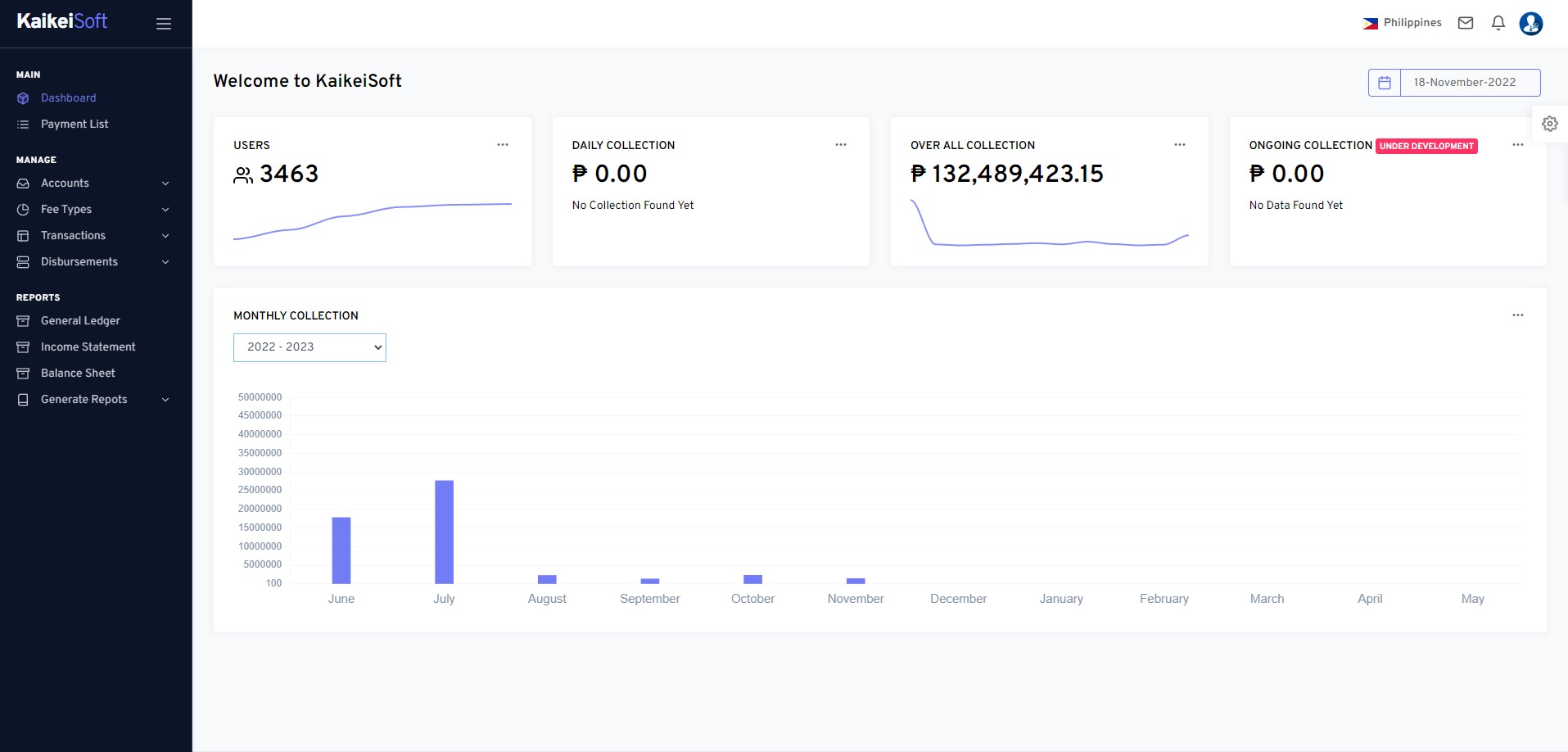
Task: Toggle the hamburger sidebar menu
Action: pyautogui.click(x=164, y=24)
